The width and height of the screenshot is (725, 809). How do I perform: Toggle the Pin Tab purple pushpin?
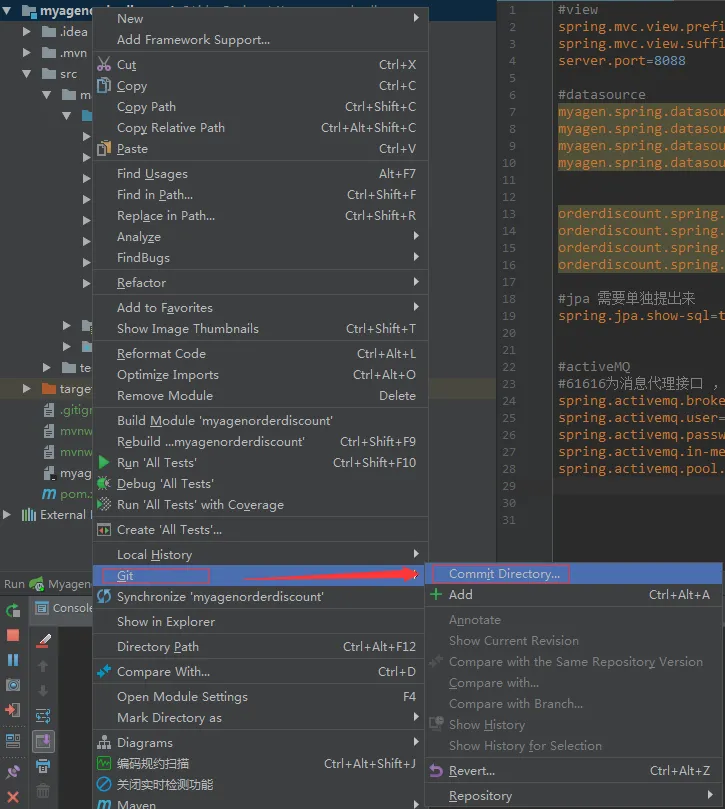13,772
